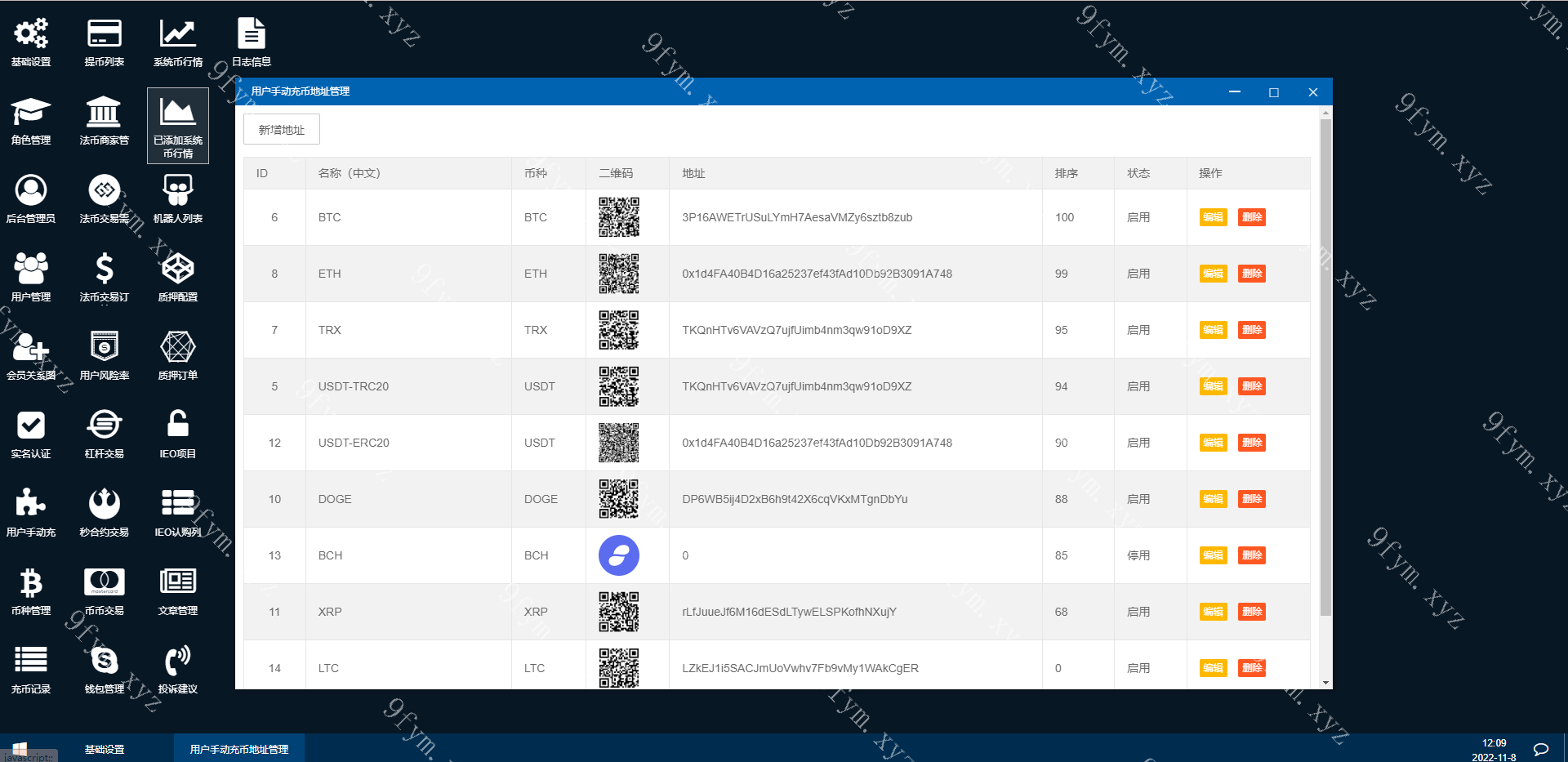1568x762 pixels.
Task: Open the 系统币行情 chart icon
Action: 177,33
